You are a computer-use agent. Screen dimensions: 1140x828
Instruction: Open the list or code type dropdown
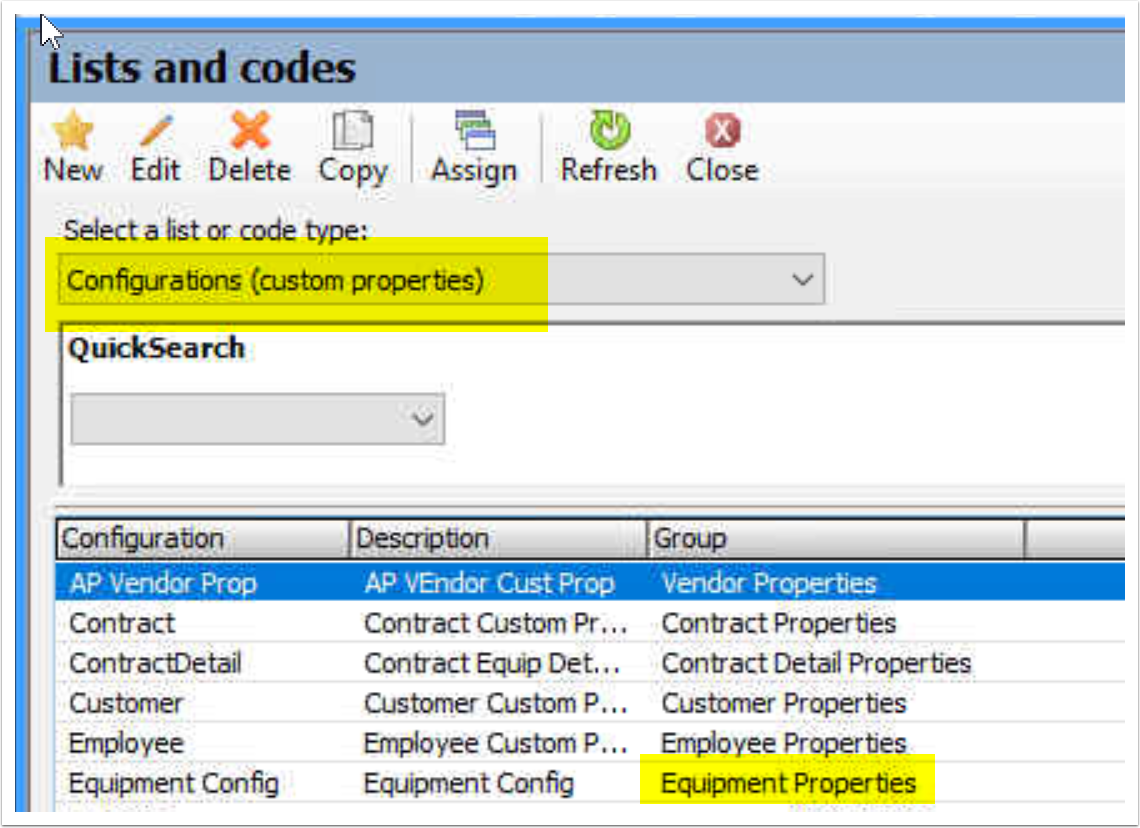442,279
